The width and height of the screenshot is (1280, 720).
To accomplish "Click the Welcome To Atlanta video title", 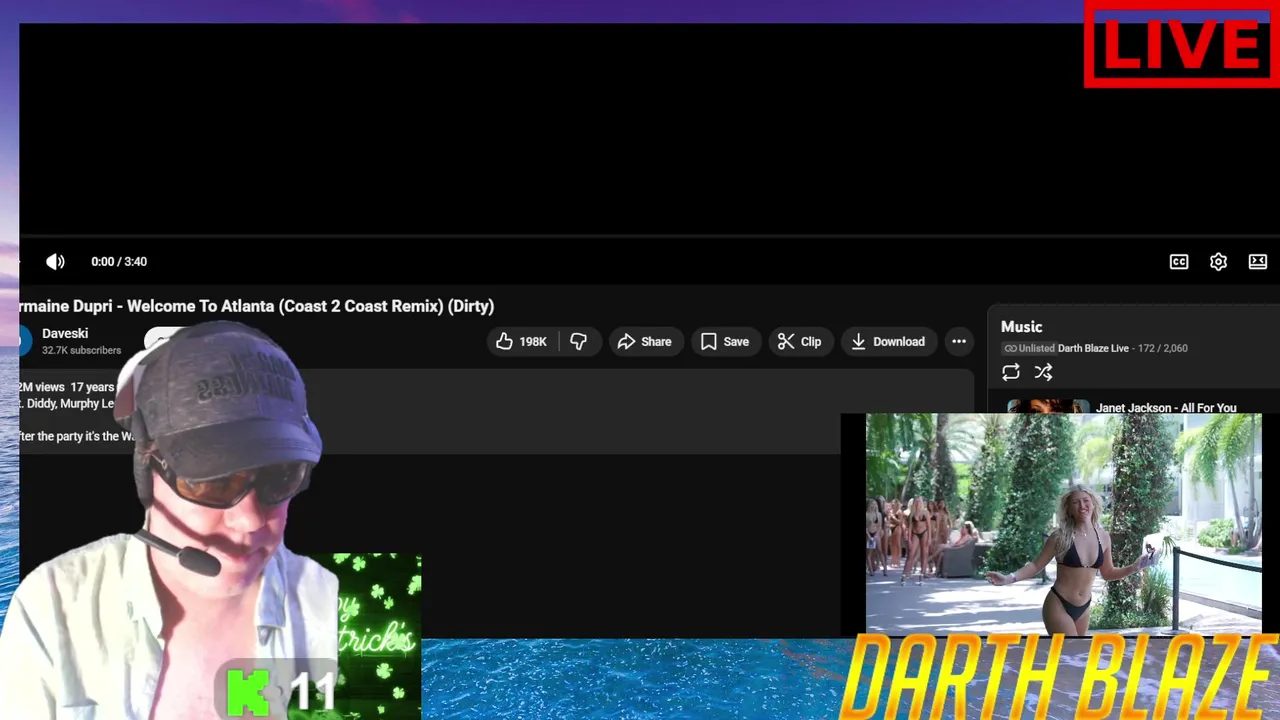I will [257, 306].
